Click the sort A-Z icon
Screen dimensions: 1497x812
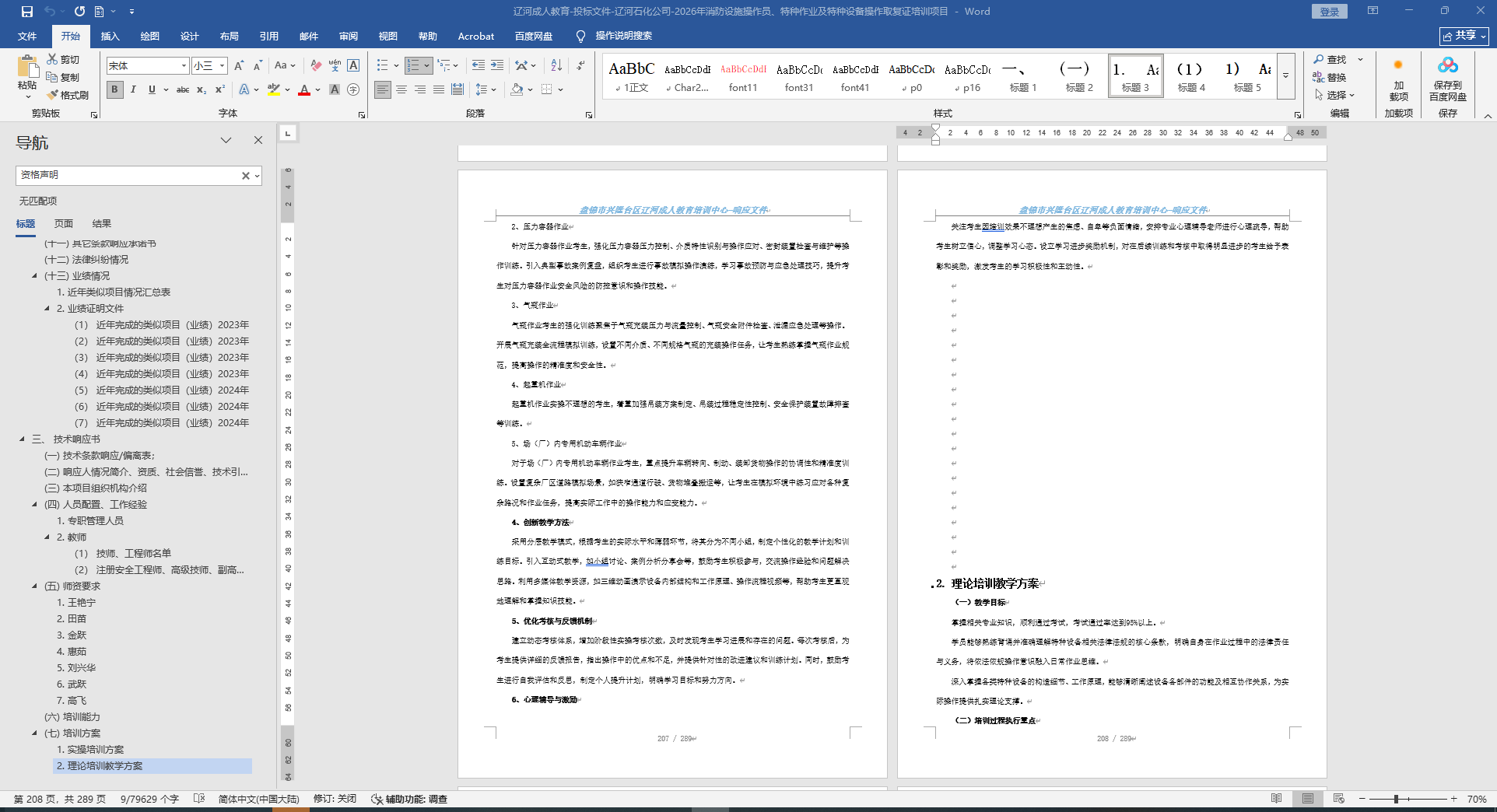(556, 66)
